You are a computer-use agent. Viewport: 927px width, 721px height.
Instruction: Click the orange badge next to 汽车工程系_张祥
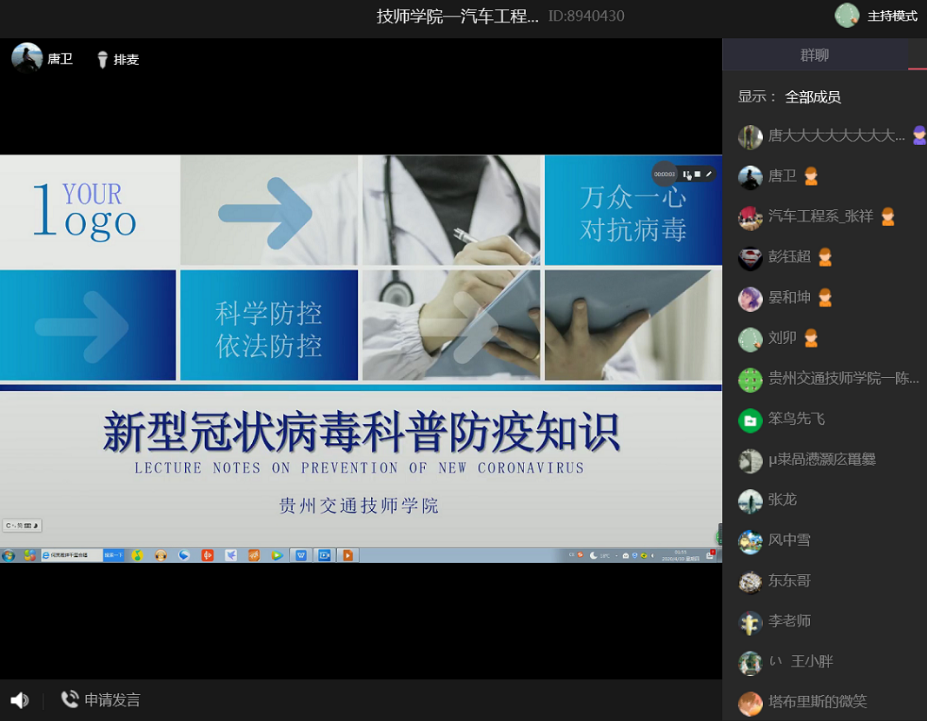pyautogui.click(x=888, y=217)
